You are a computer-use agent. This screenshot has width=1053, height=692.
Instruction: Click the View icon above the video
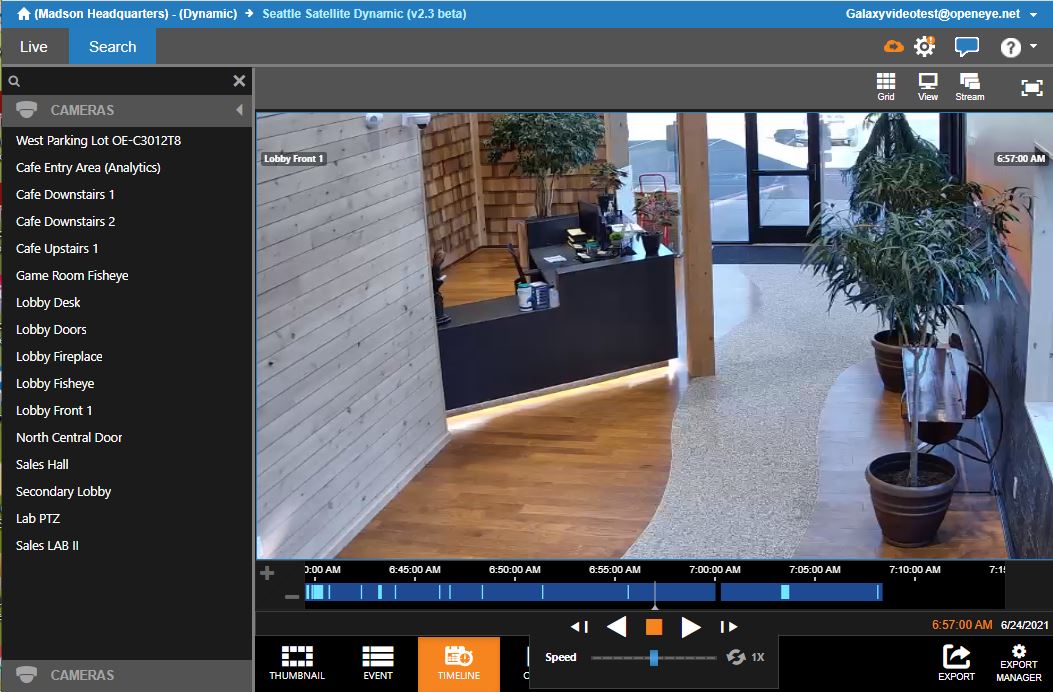(x=928, y=85)
